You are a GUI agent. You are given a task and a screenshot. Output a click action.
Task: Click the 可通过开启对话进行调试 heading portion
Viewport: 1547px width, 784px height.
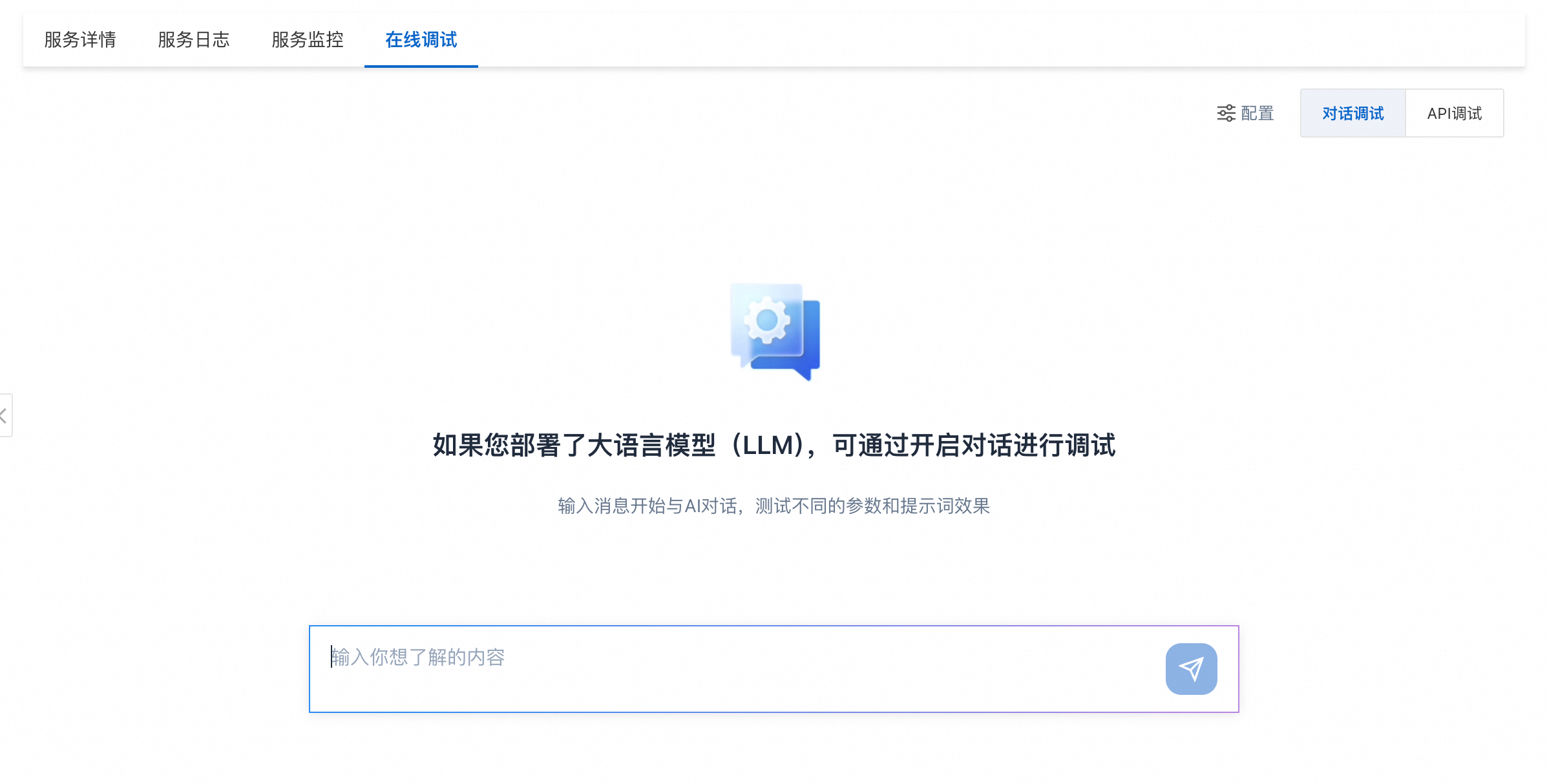tap(974, 446)
